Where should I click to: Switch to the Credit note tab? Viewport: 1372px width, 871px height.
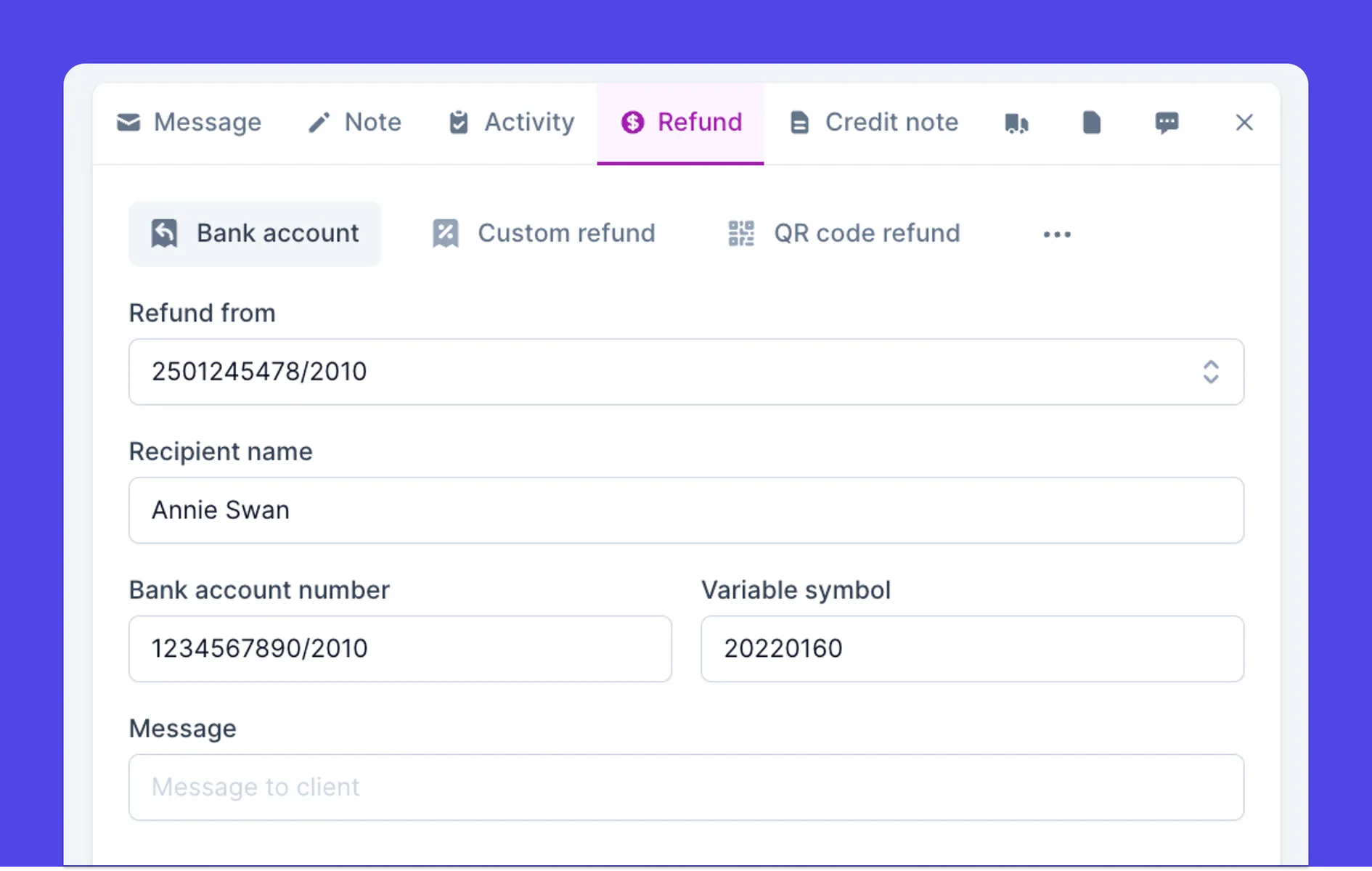(873, 122)
